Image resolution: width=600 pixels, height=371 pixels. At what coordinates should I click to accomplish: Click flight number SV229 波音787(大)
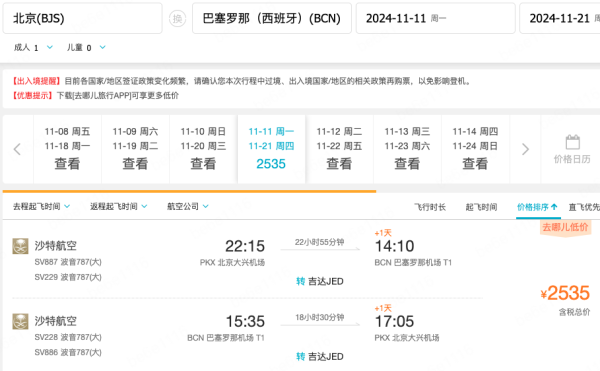[68, 277]
